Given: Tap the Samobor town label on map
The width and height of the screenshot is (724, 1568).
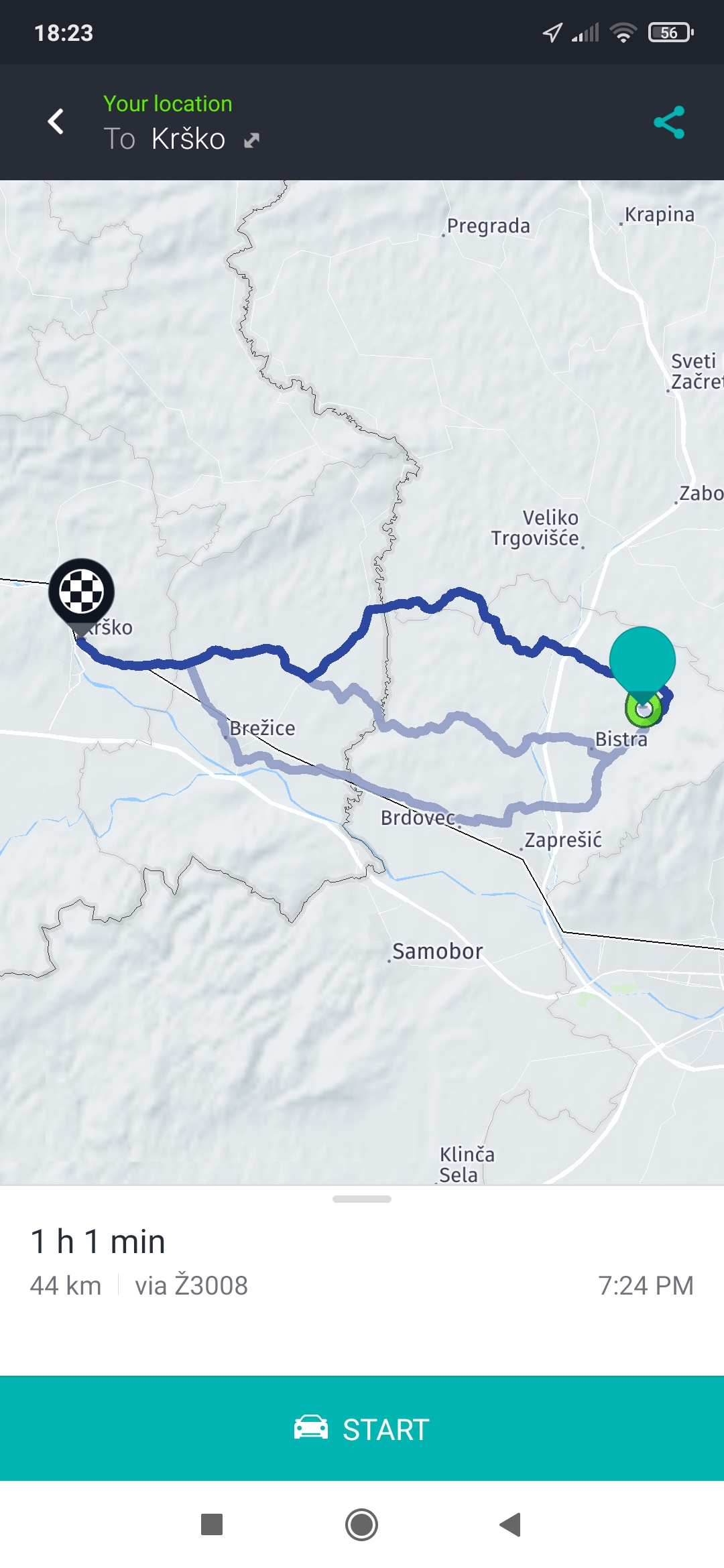Looking at the screenshot, I should point(437,951).
